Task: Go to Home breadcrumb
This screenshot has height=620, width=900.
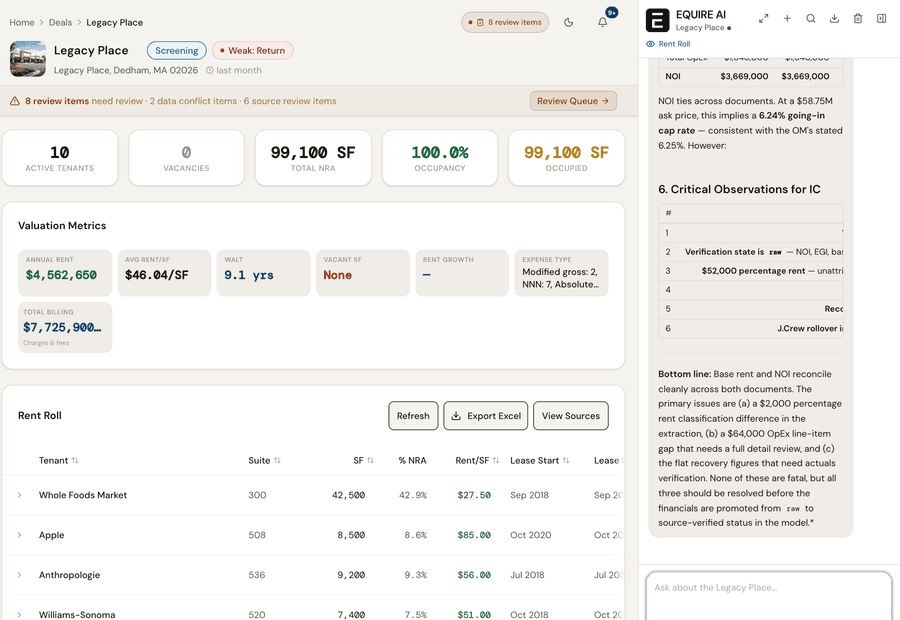Action: pos(22,22)
